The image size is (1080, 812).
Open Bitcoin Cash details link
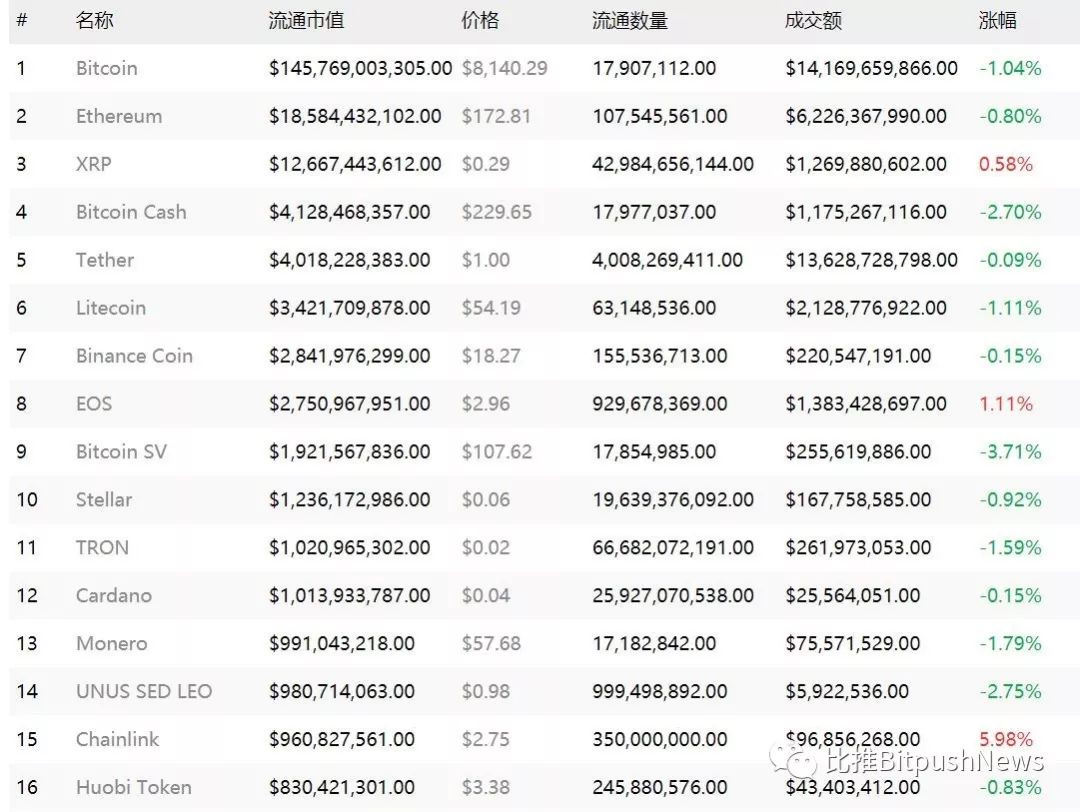(x=132, y=211)
